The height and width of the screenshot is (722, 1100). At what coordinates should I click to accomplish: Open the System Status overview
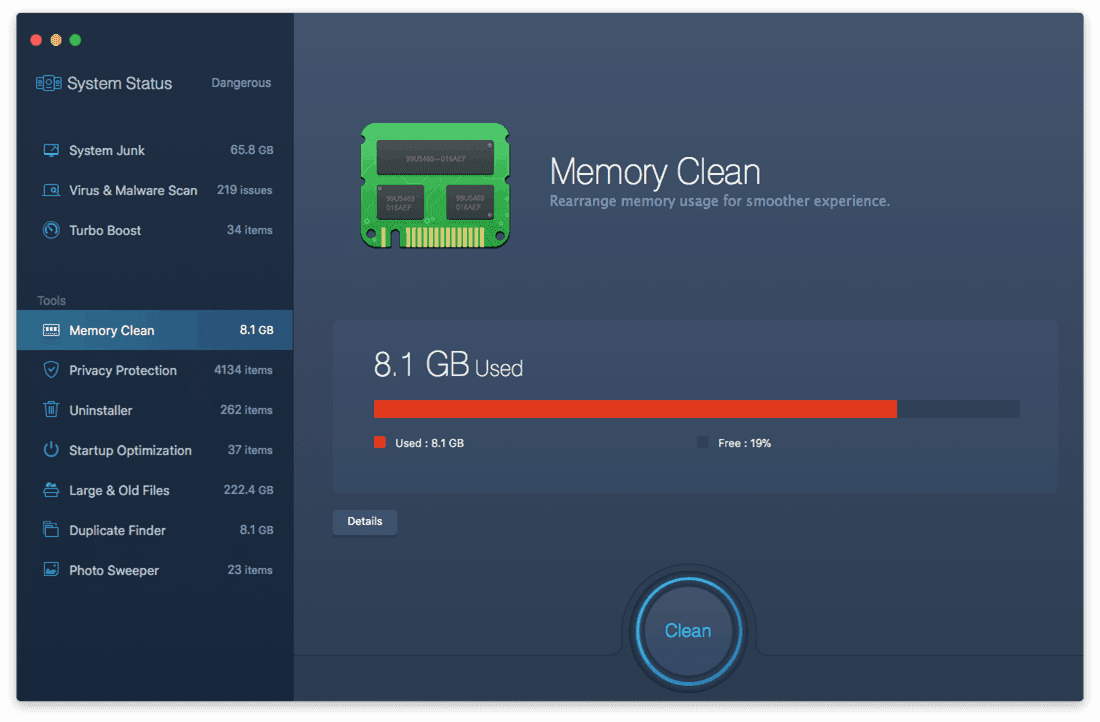tap(119, 84)
